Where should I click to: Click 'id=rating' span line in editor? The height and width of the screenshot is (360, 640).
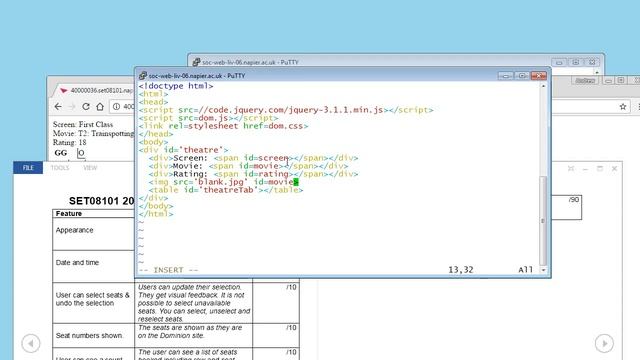(x=253, y=174)
